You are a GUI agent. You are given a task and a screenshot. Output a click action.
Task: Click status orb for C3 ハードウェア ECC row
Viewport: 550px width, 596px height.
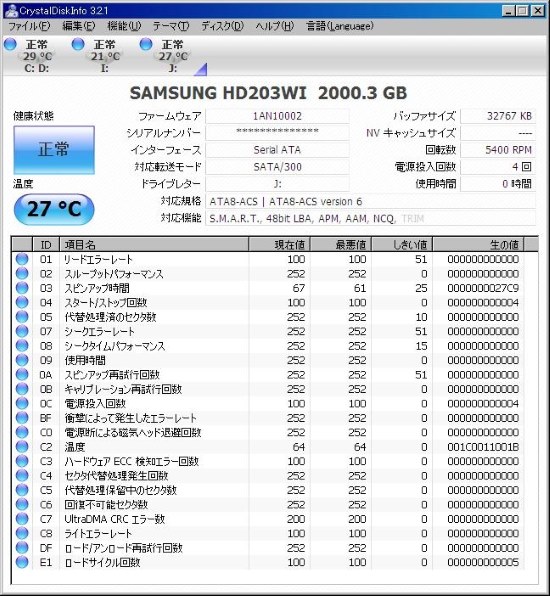[x=22, y=461]
